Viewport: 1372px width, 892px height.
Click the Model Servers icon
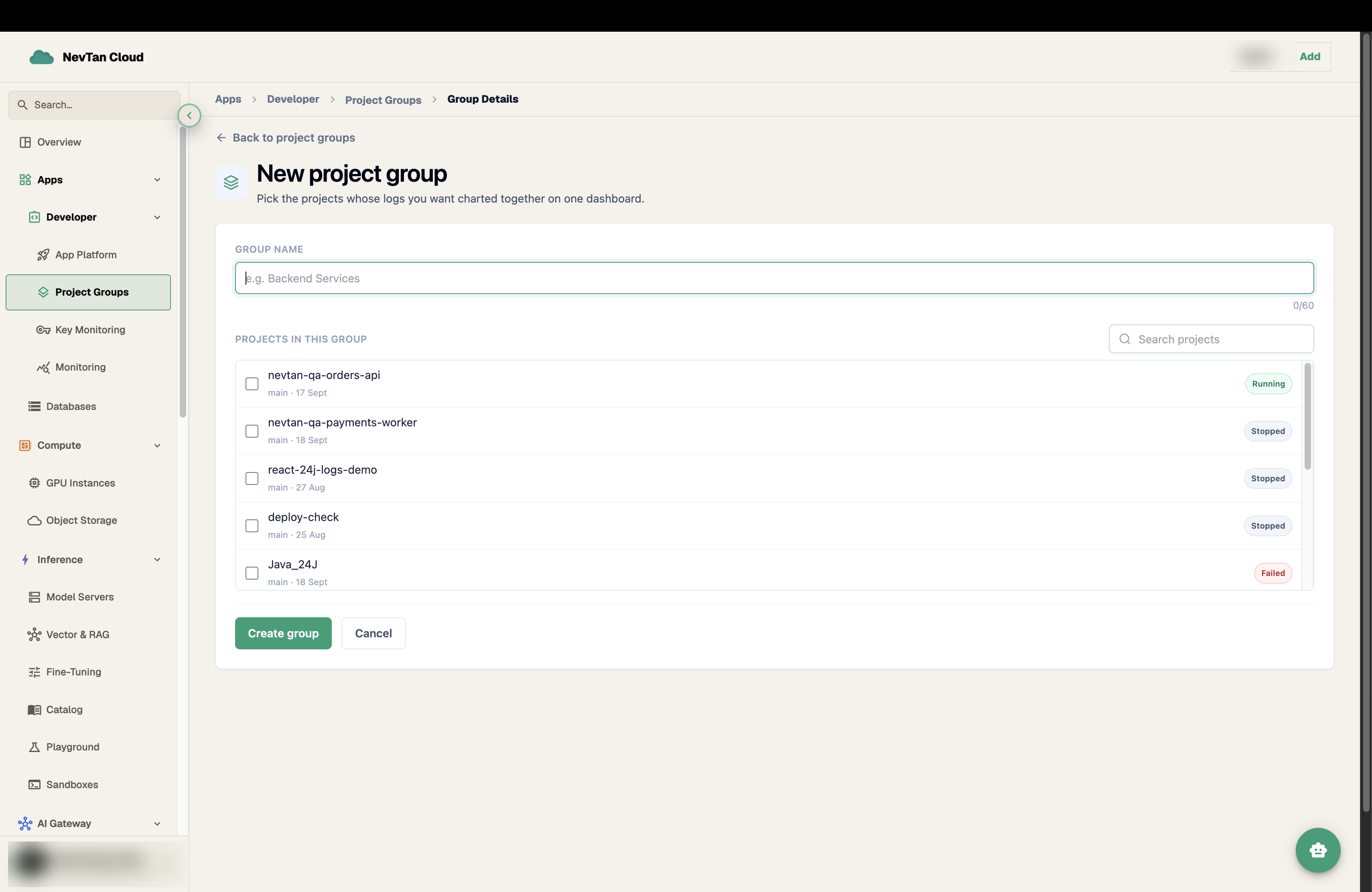[35, 597]
